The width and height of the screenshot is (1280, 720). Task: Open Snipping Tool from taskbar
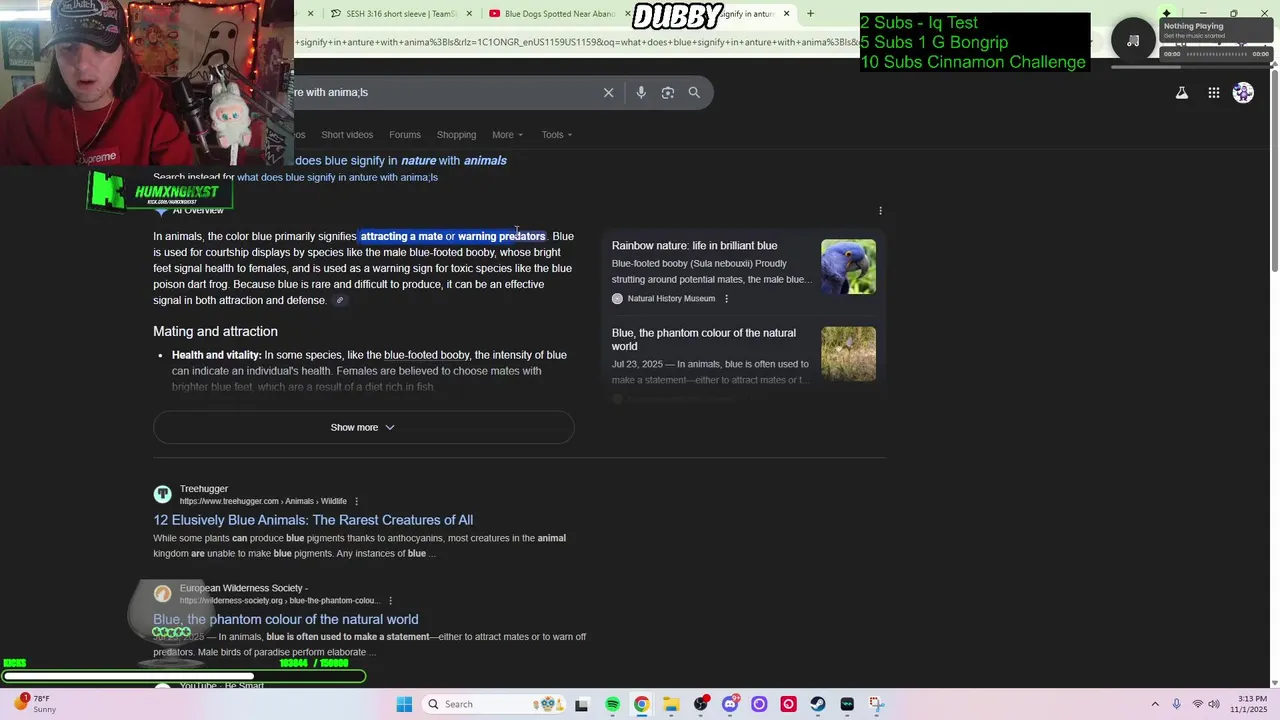(877, 704)
